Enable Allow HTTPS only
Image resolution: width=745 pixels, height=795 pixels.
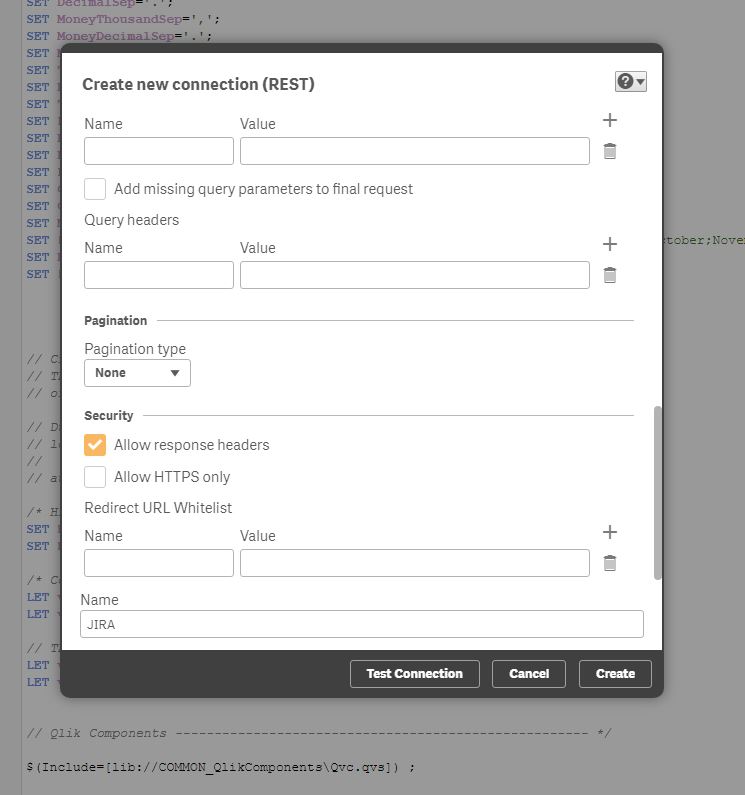[x=95, y=477]
